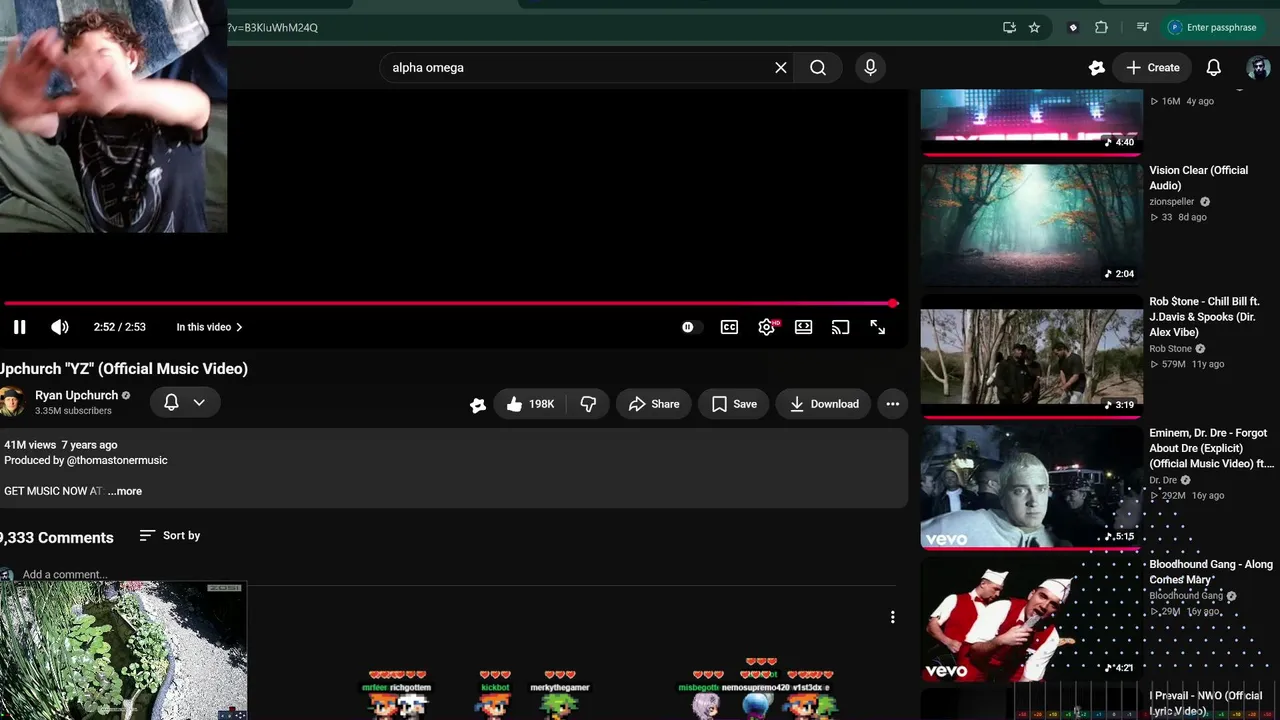1280x720 pixels.
Task: Expand the description with ...more
Action: click(x=125, y=491)
